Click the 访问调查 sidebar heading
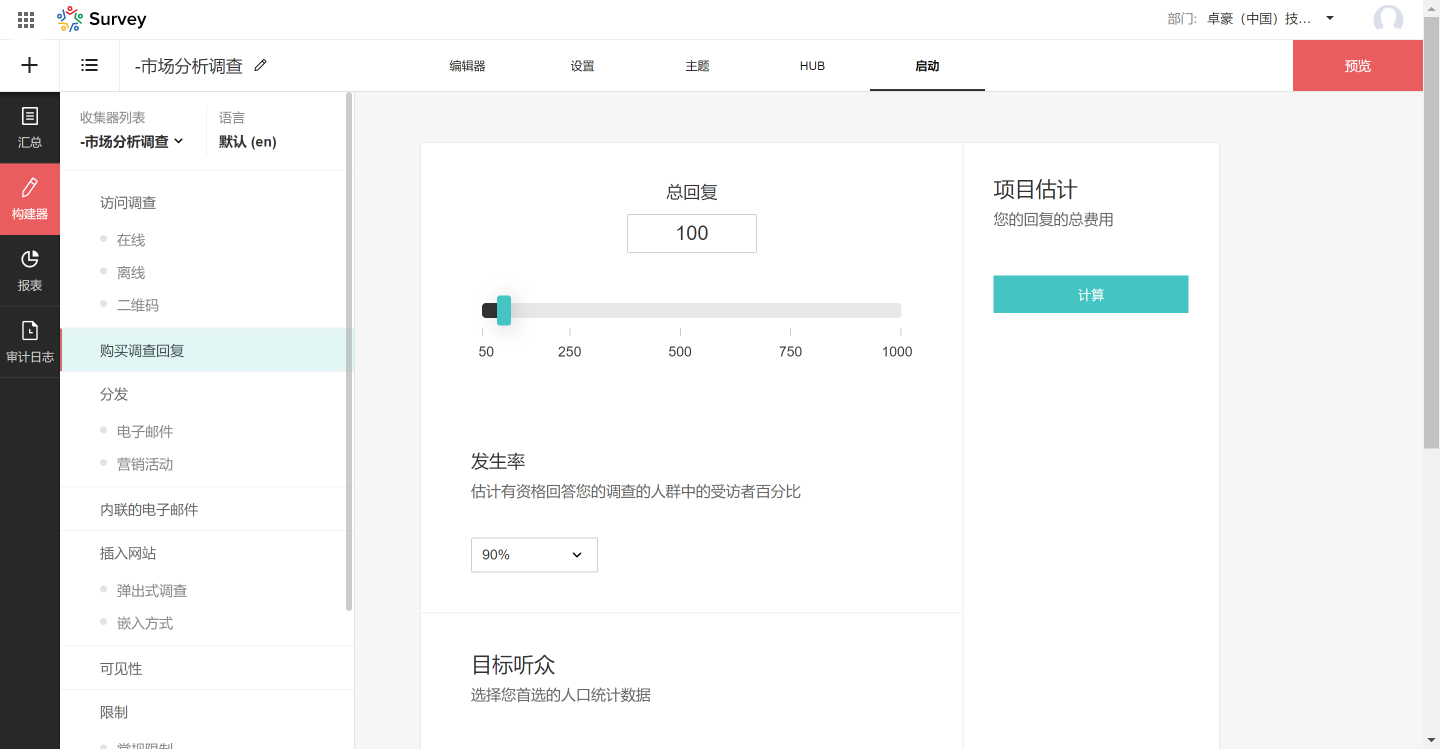This screenshot has width=1440, height=749. coord(128,203)
